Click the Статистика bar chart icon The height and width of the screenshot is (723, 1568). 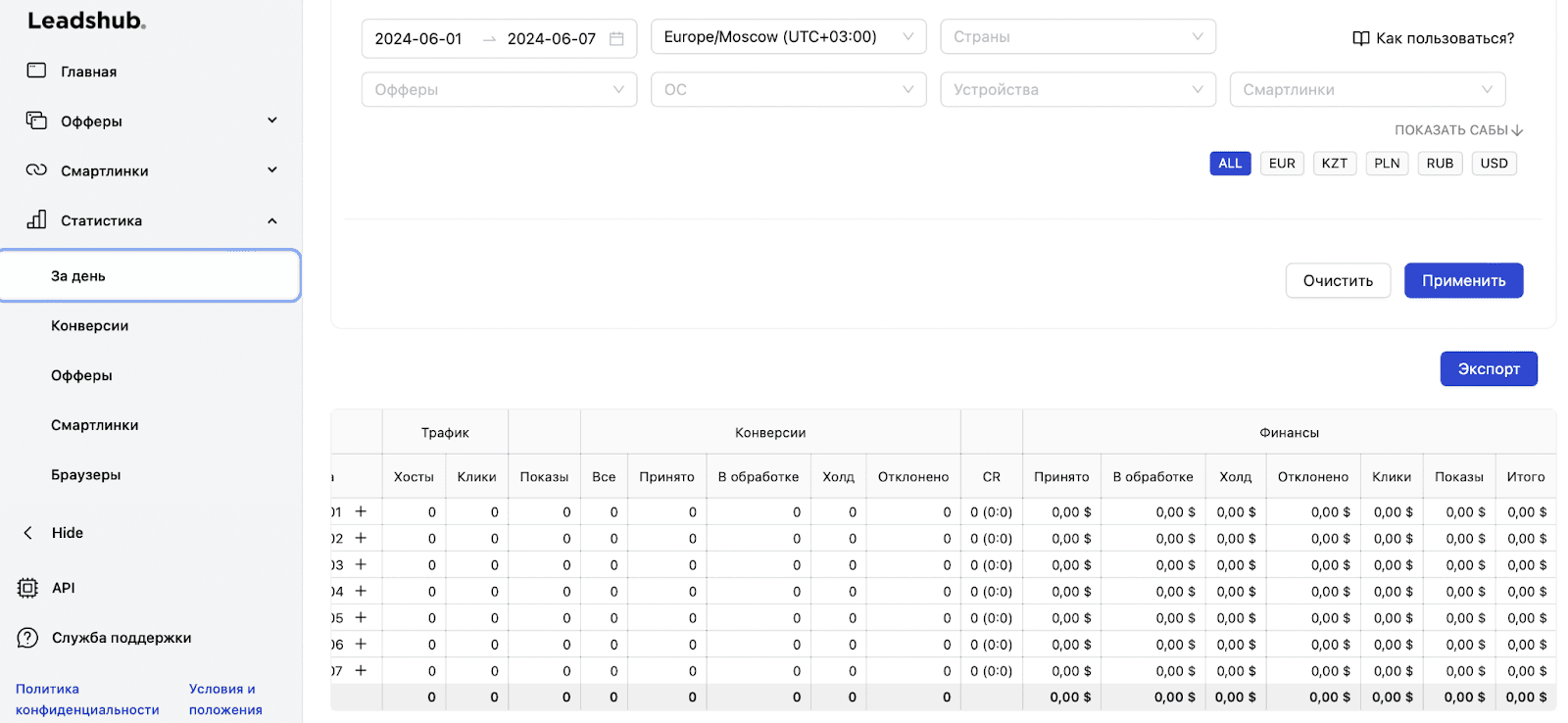pyautogui.click(x=36, y=219)
